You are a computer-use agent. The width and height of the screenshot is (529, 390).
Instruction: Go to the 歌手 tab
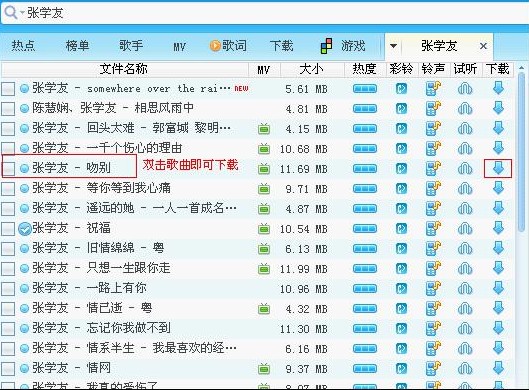tap(131, 46)
